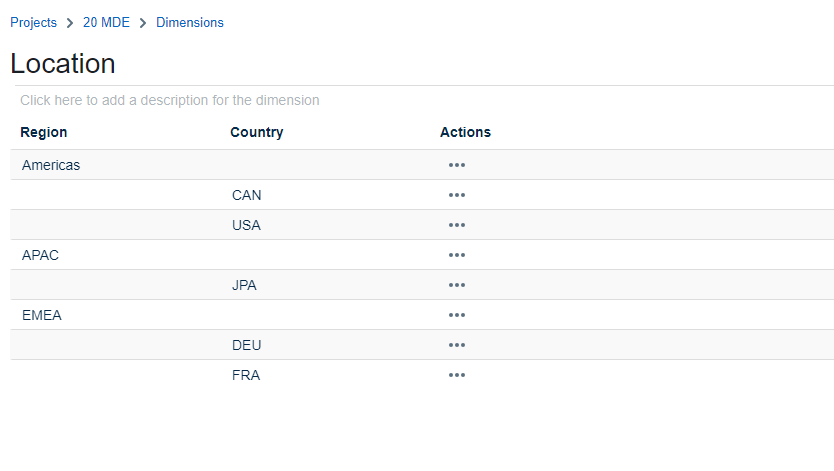The height and width of the screenshot is (471, 834).
Task: Click to add a dimension description
Action: tap(170, 100)
